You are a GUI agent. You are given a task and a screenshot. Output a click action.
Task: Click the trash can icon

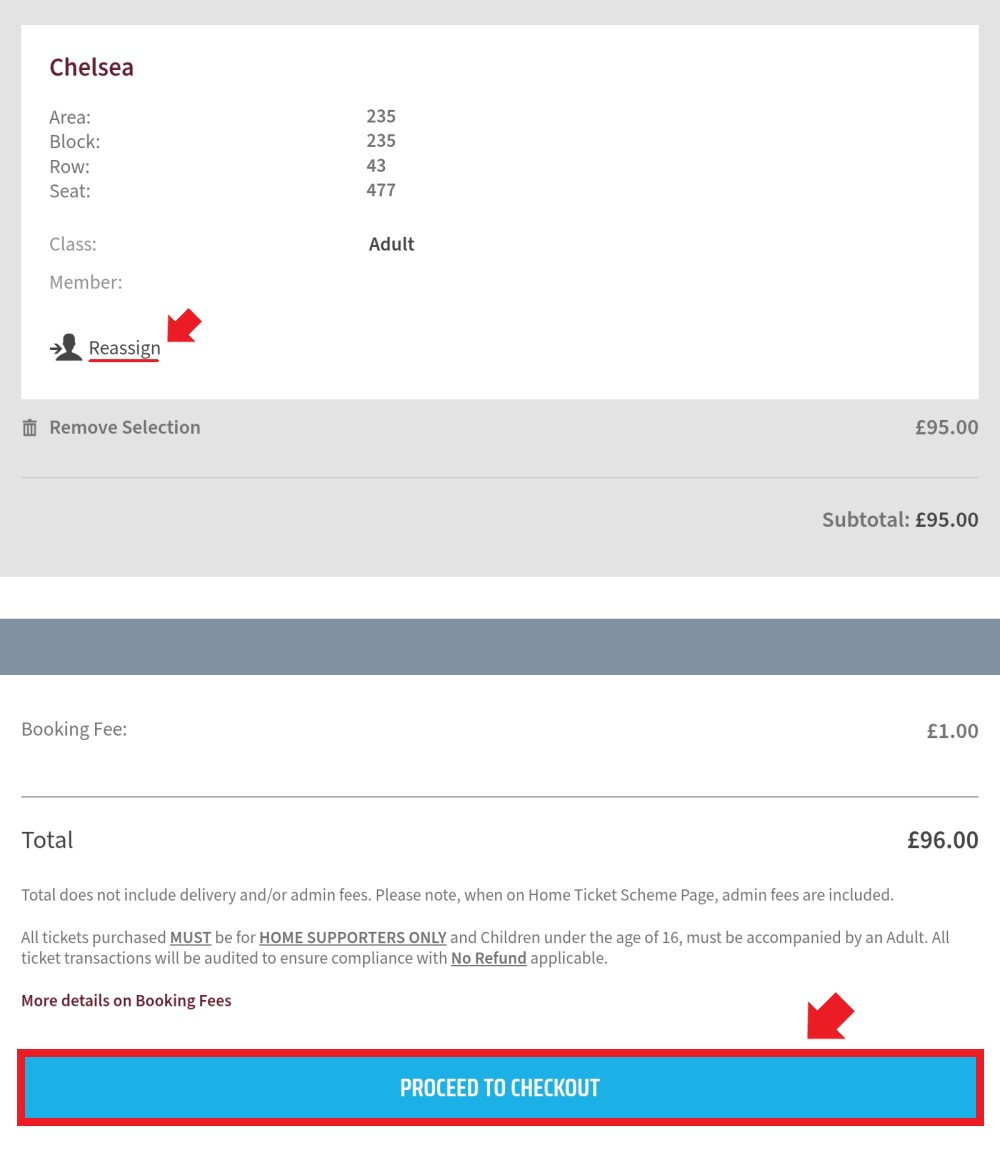click(29, 428)
